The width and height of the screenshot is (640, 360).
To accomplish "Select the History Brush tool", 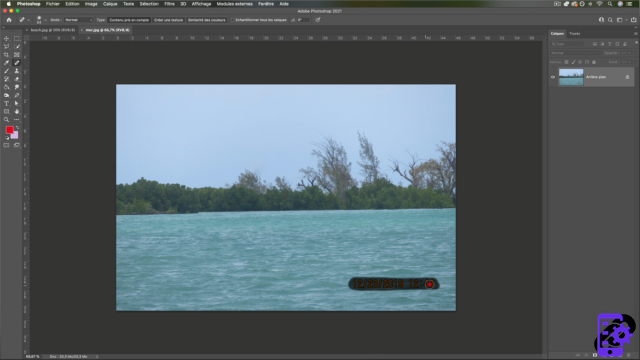I will (6, 79).
